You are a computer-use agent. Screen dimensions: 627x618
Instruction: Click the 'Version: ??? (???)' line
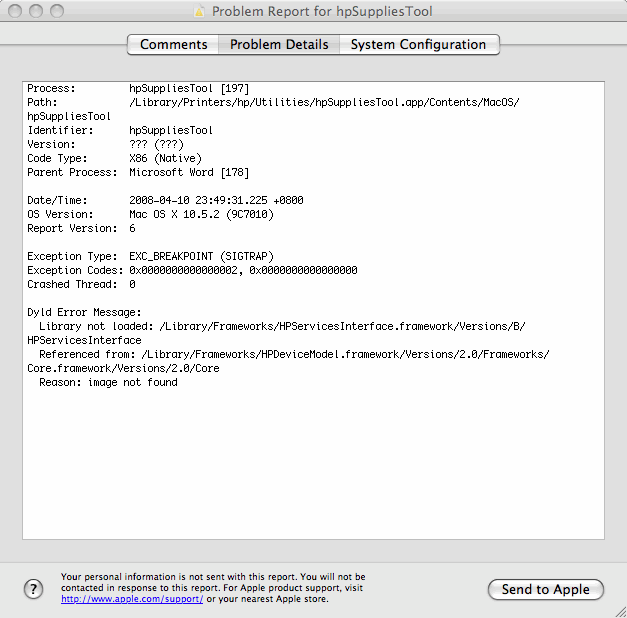click(x=105, y=144)
